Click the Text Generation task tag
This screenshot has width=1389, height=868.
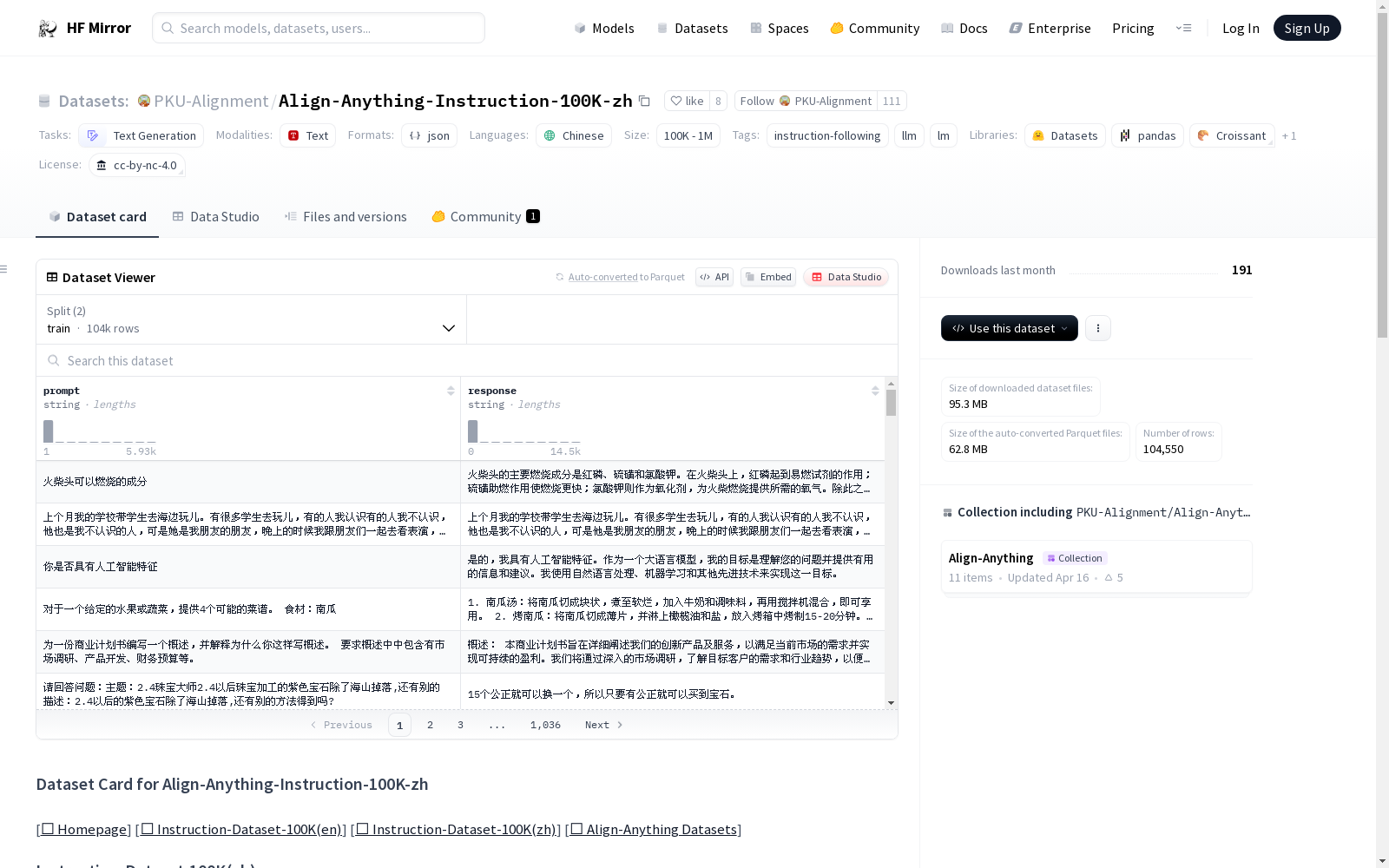141,135
